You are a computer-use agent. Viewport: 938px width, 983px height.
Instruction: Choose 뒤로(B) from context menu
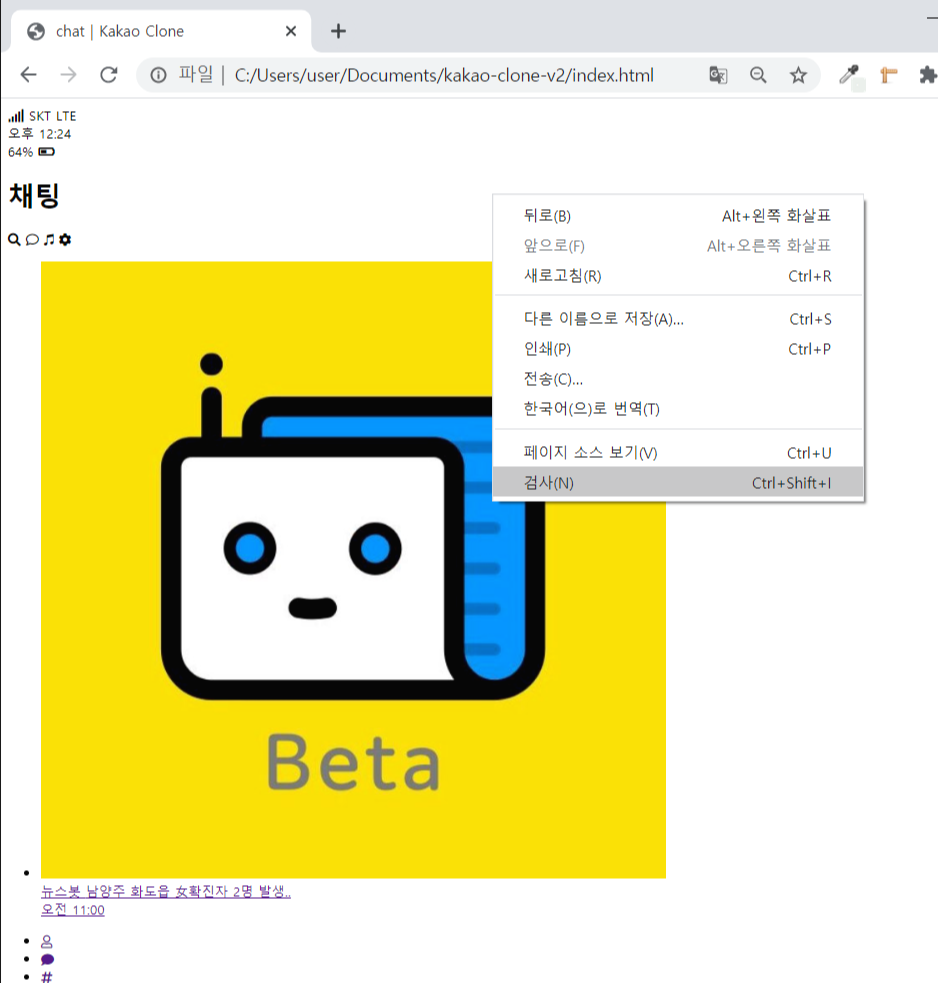tap(678, 216)
